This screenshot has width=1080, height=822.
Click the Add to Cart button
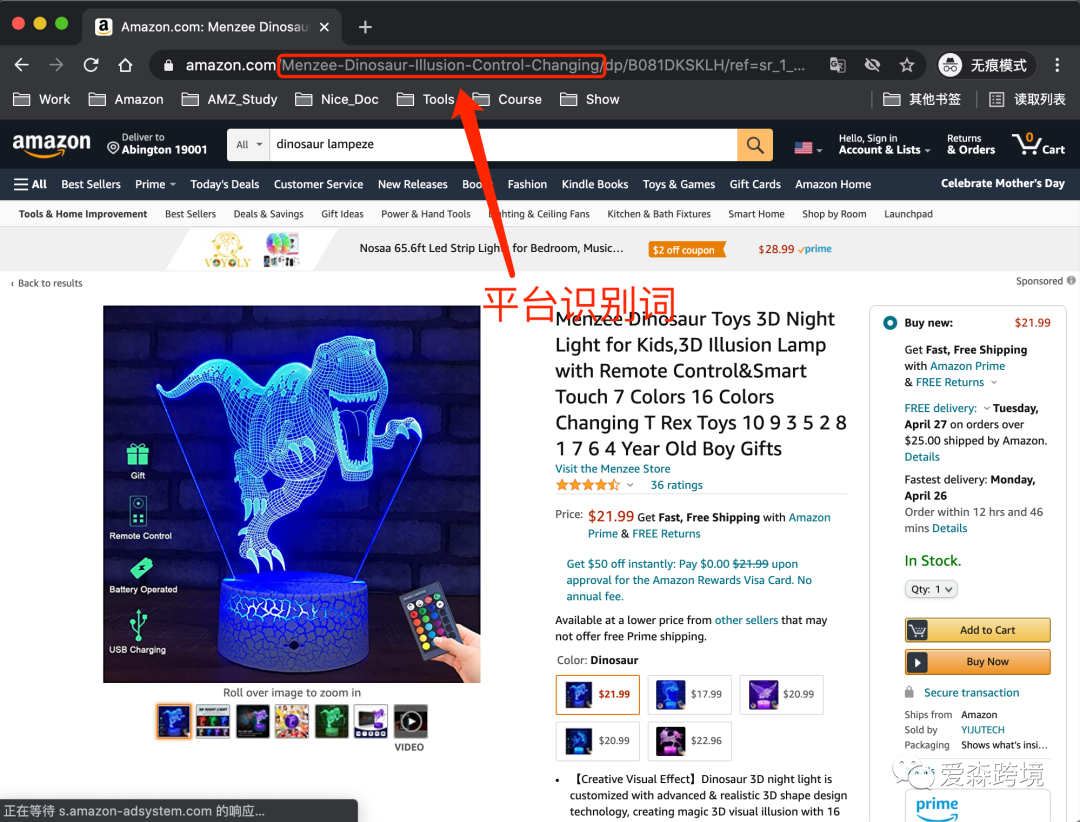click(977, 630)
